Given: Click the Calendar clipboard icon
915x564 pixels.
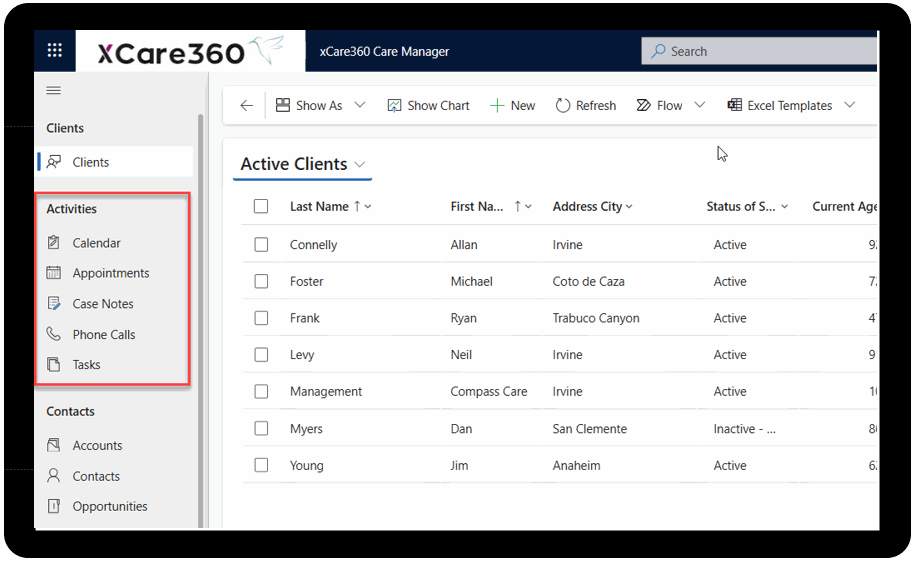Looking at the screenshot, I should pos(54,242).
